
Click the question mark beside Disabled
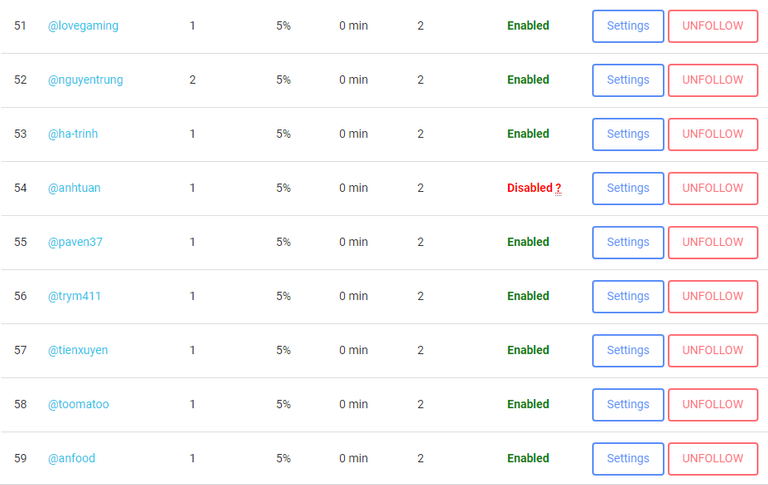[x=558, y=188]
